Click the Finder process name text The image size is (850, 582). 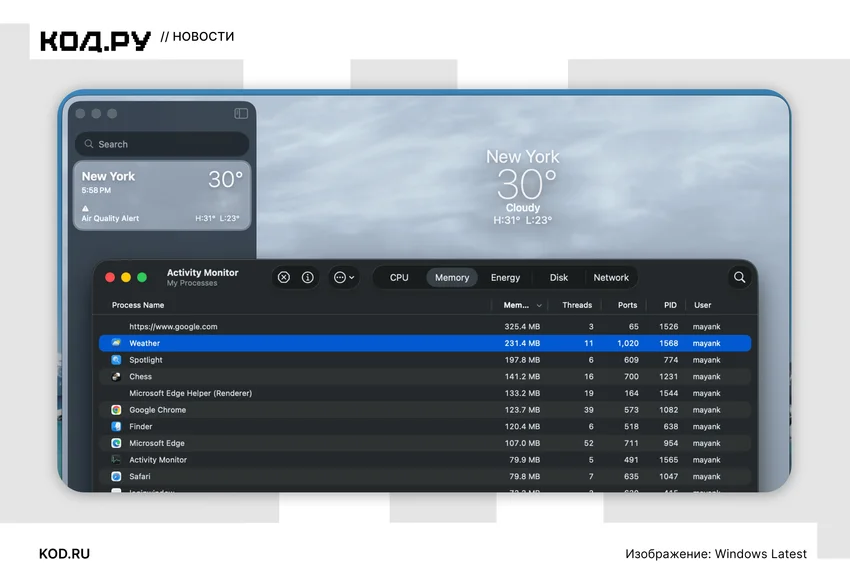(x=141, y=426)
